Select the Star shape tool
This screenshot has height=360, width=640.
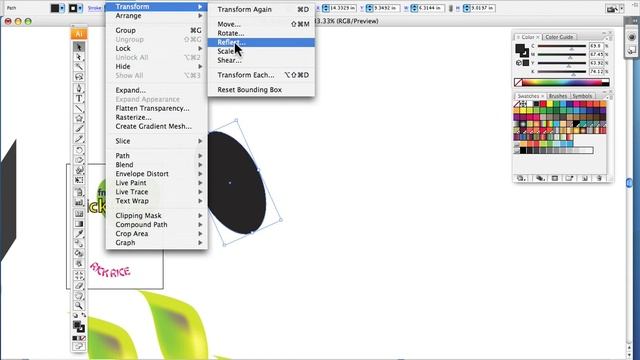point(79,119)
